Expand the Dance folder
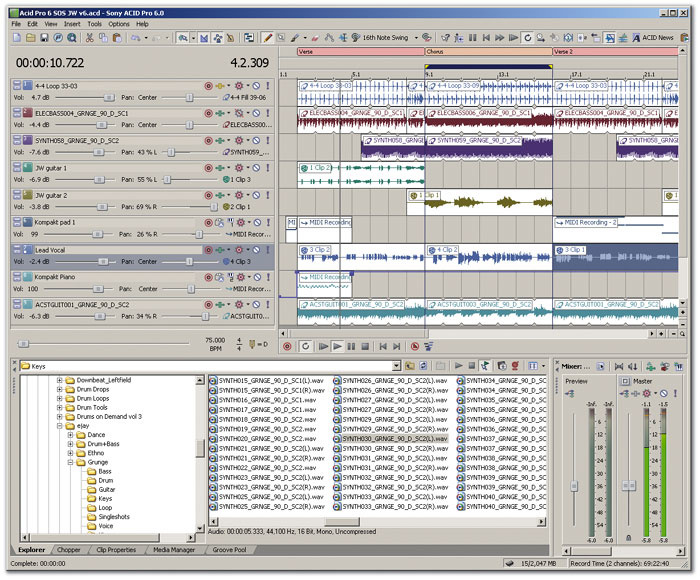 tap(70, 435)
